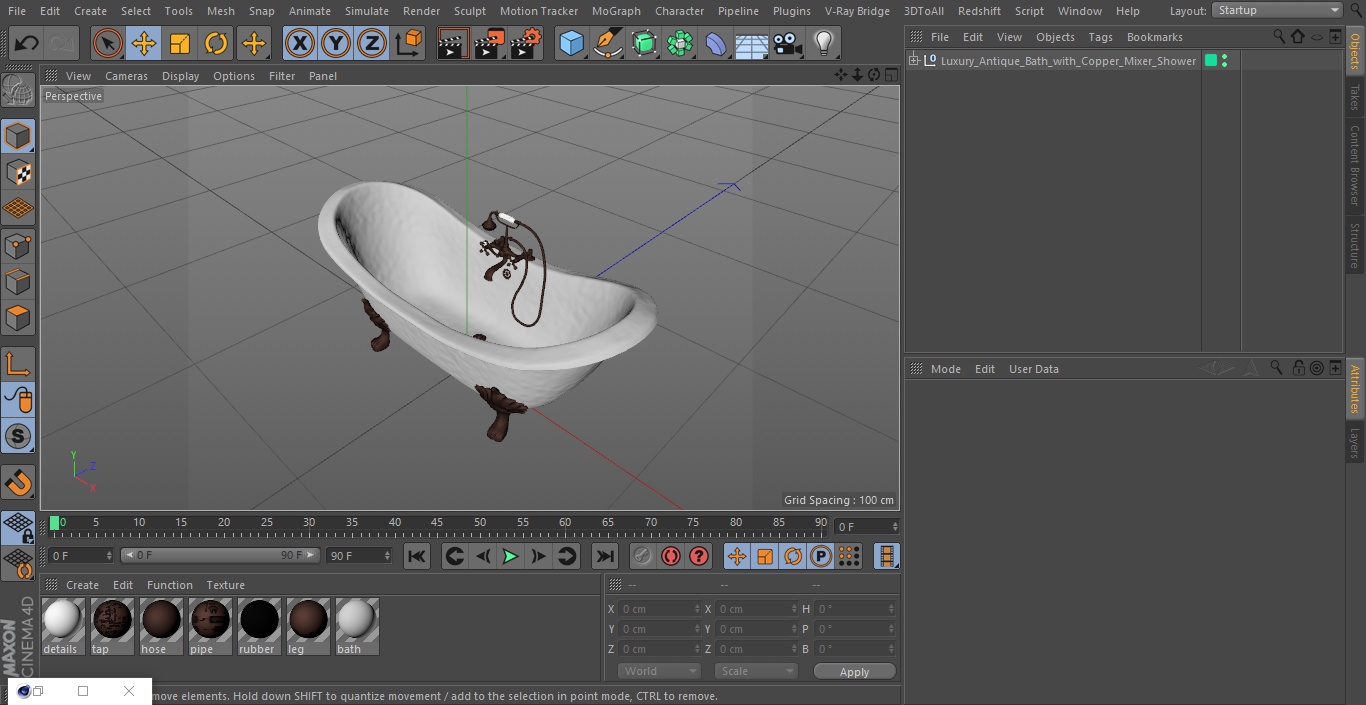Click end frame field 90 F
The image size is (1366, 705).
click(x=359, y=555)
